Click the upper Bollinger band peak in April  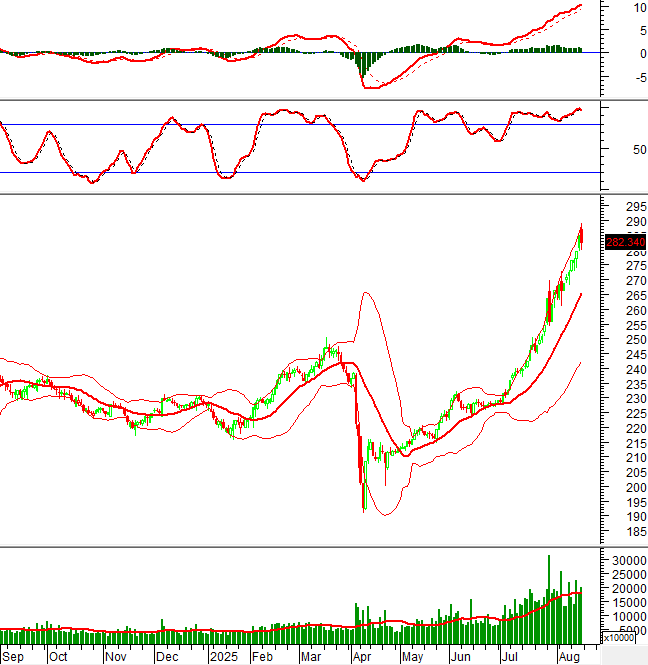(x=366, y=292)
